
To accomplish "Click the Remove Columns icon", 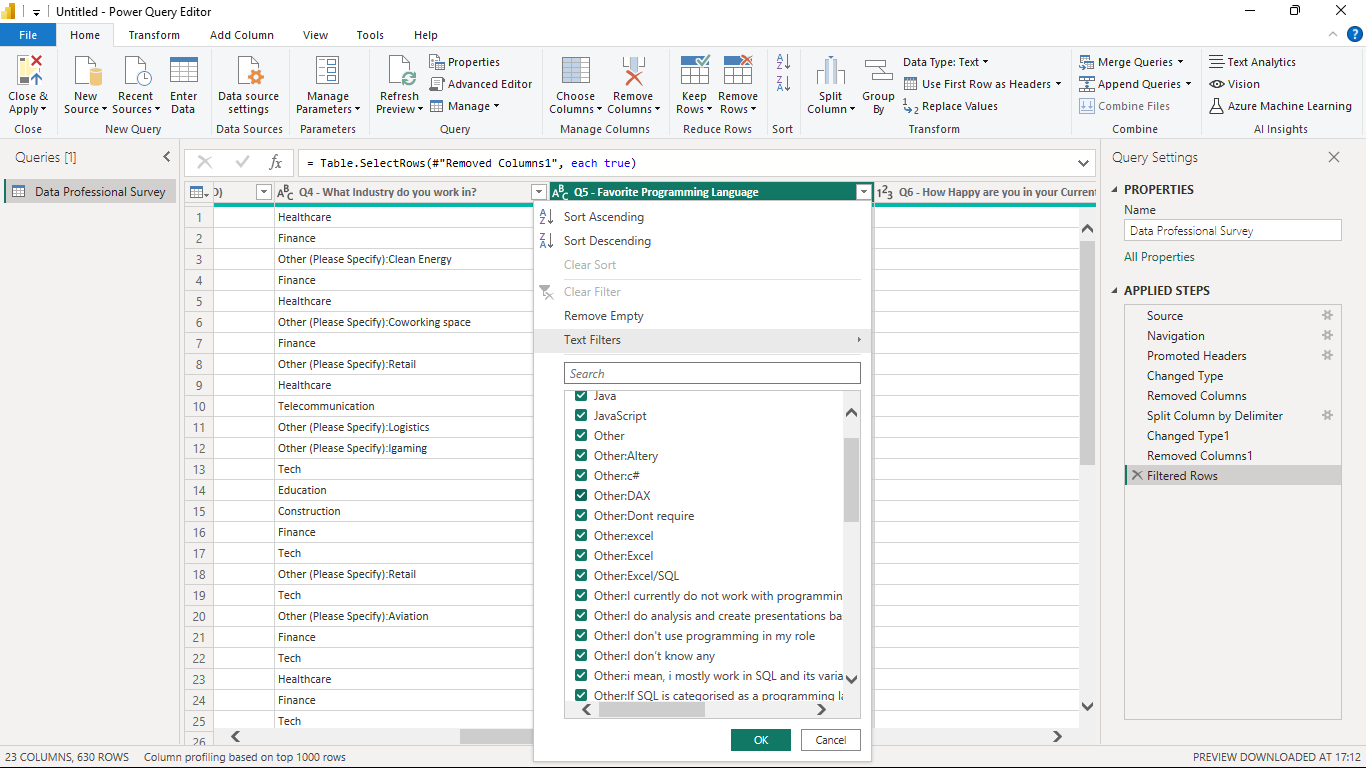I will pyautogui.click(x=633, y=73).
